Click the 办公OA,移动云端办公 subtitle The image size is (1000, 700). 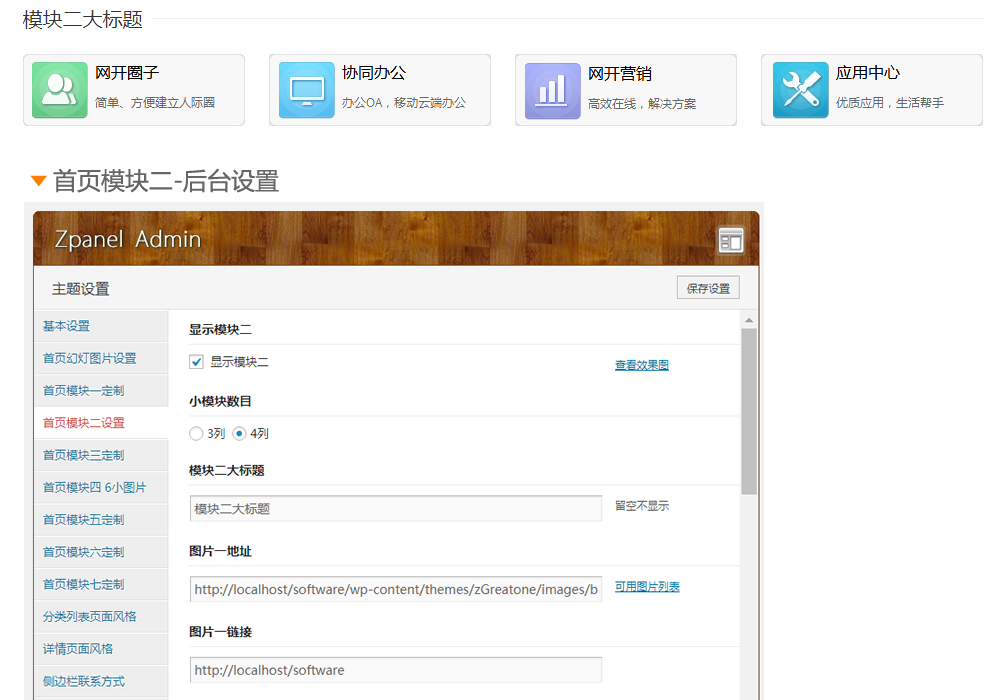[404, 103]
